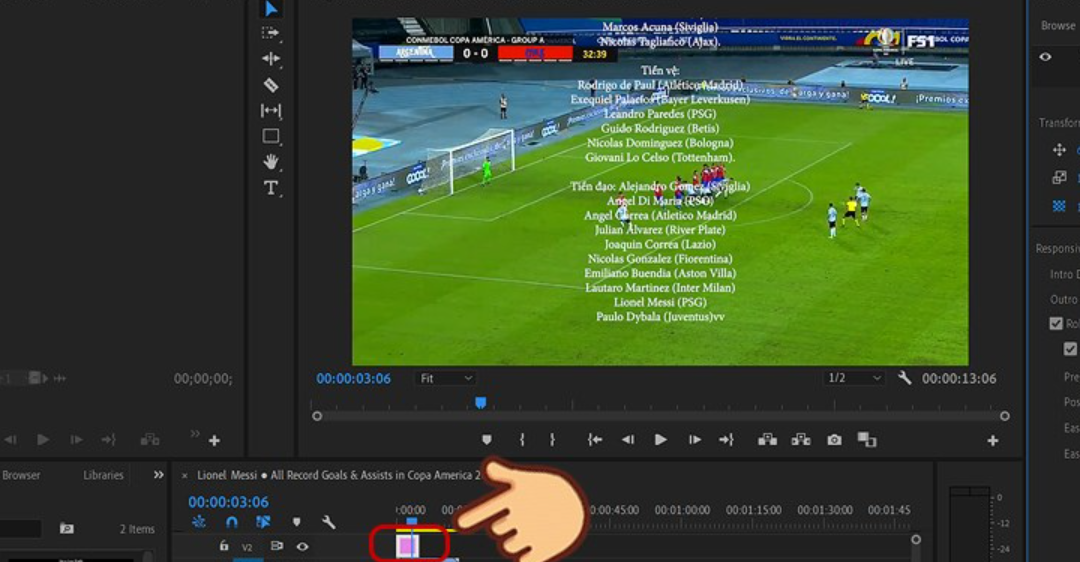Click the Lift button
The height and width of the screenshot is (562, 1080).
click(x=767, y=439)
